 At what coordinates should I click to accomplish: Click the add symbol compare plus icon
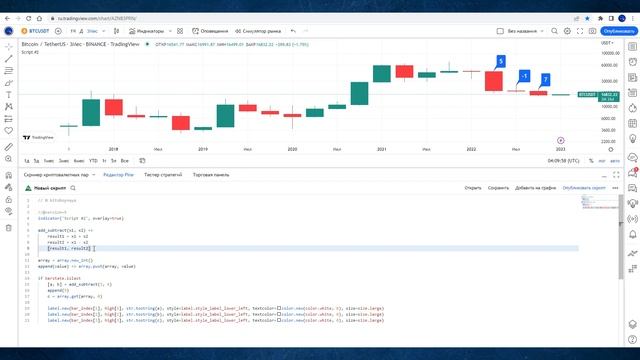coord(58,31)
